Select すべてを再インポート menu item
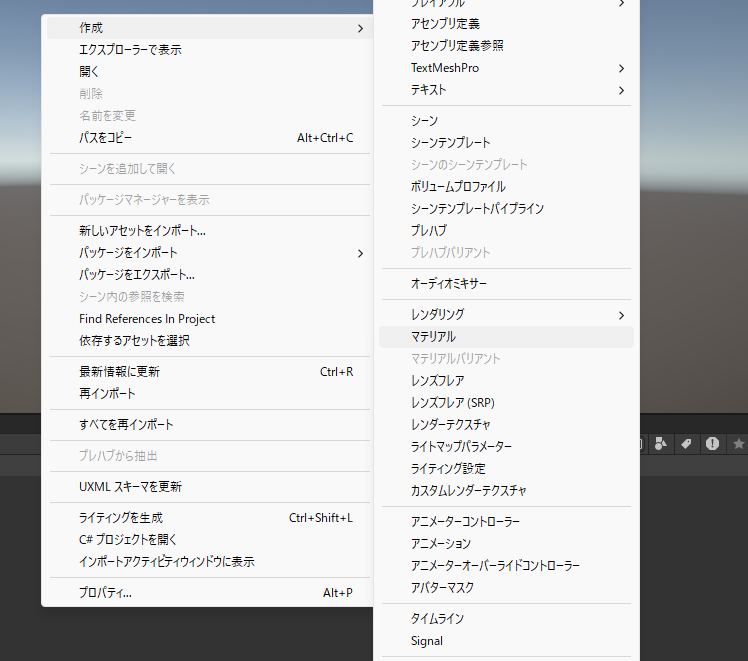748x661 pixels. (126, 425)
